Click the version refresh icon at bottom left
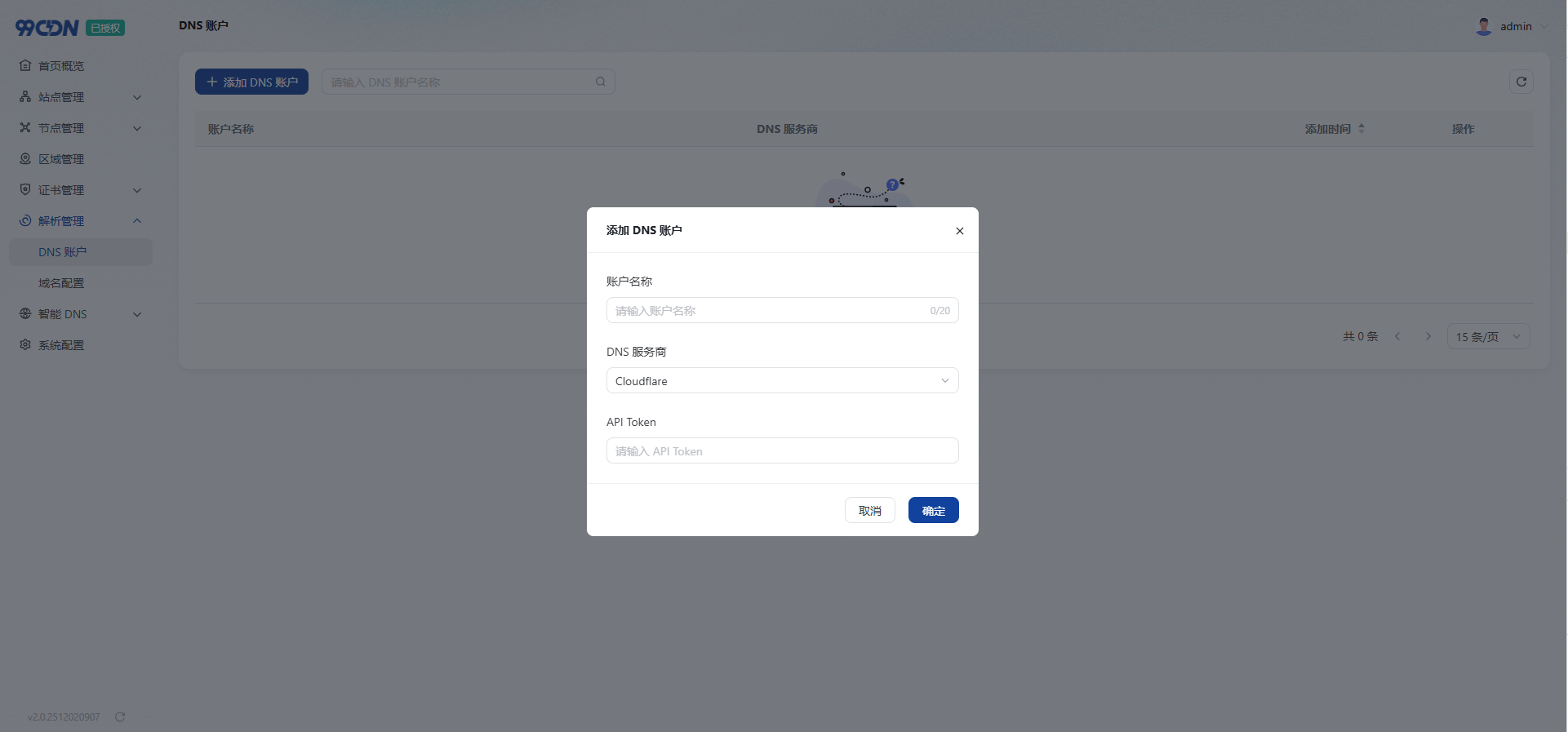 pos(120,716)
